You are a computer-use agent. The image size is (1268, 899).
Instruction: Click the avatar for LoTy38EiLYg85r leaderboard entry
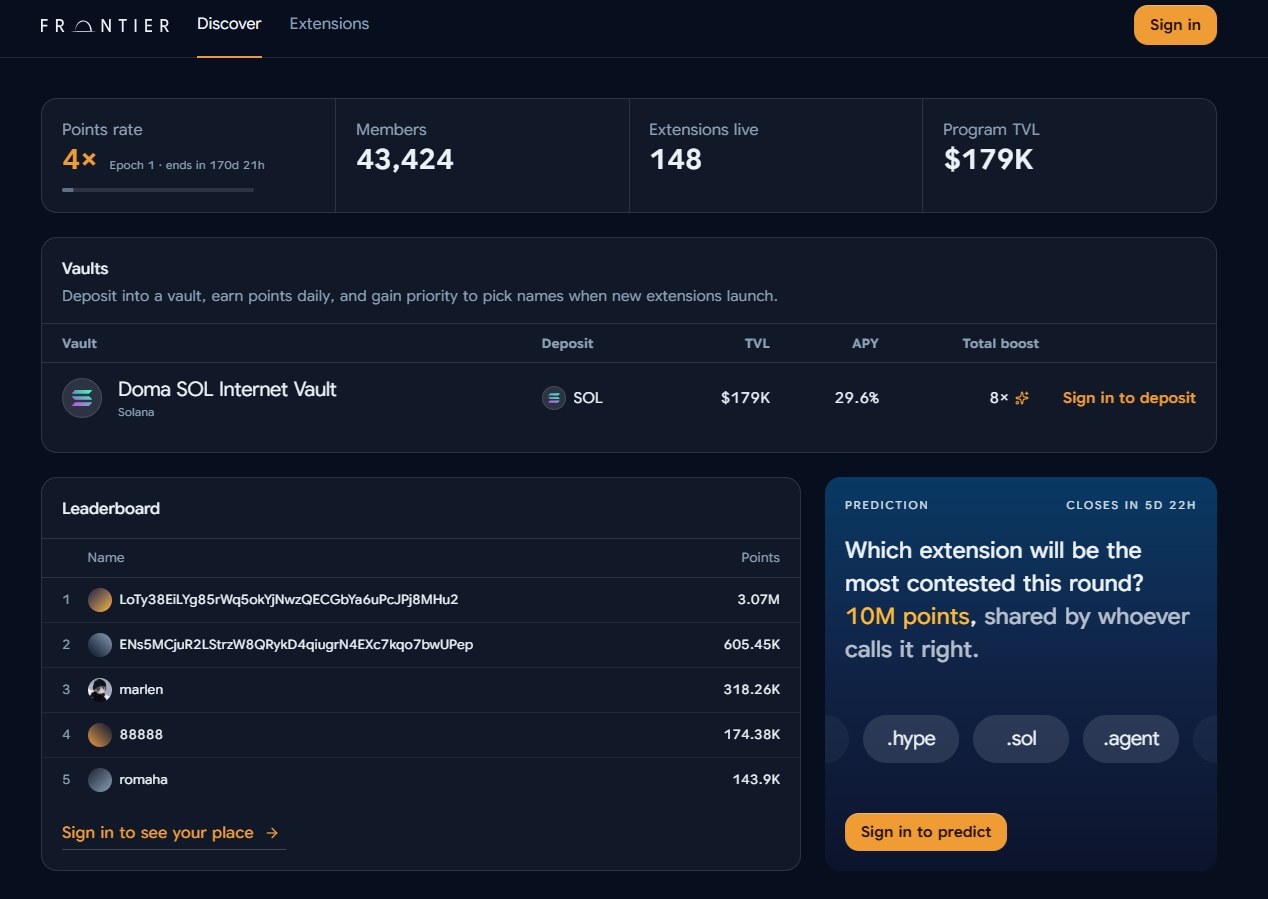100,600
